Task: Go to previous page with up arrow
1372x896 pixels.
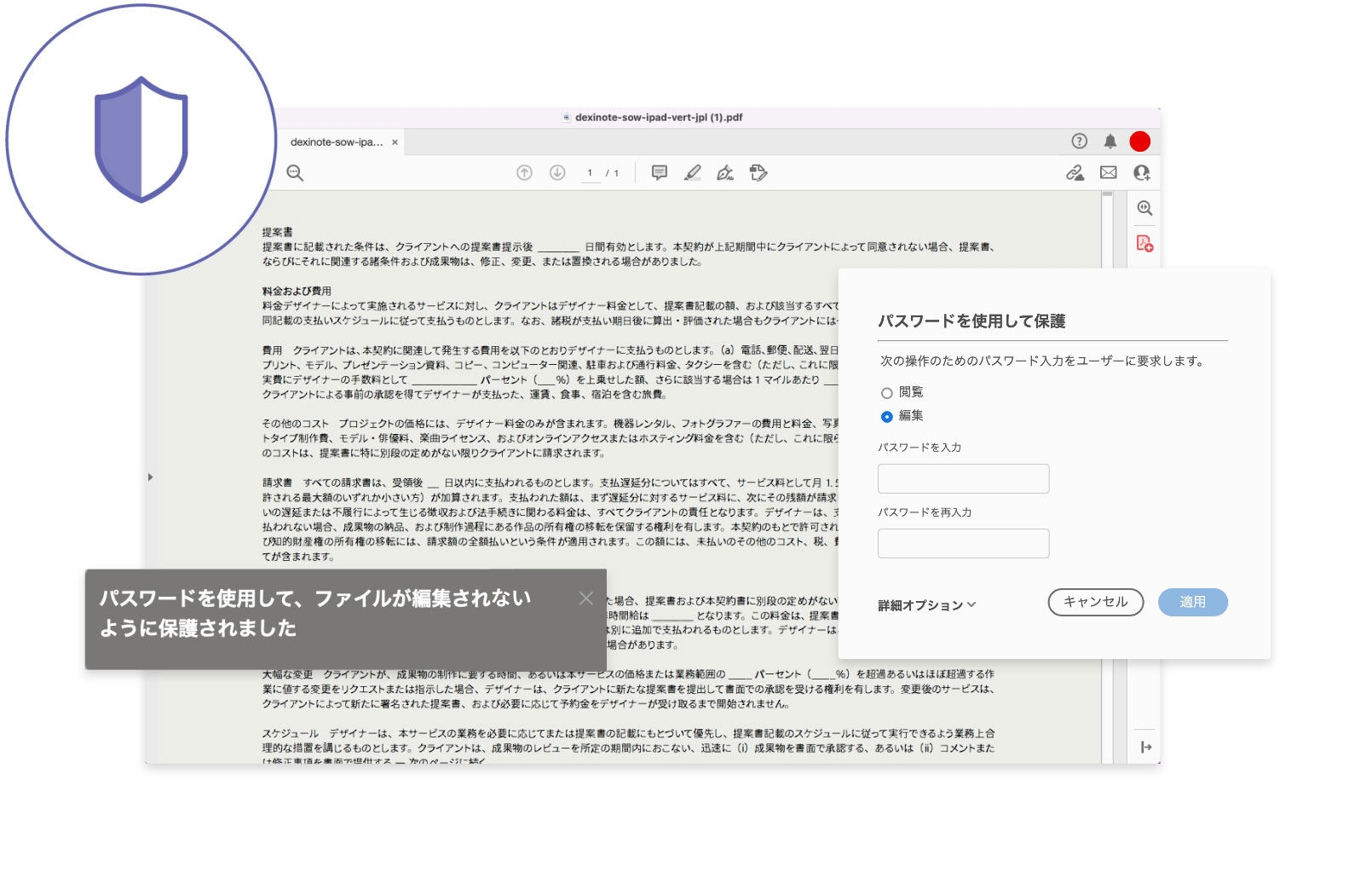Action: point(524,173)
